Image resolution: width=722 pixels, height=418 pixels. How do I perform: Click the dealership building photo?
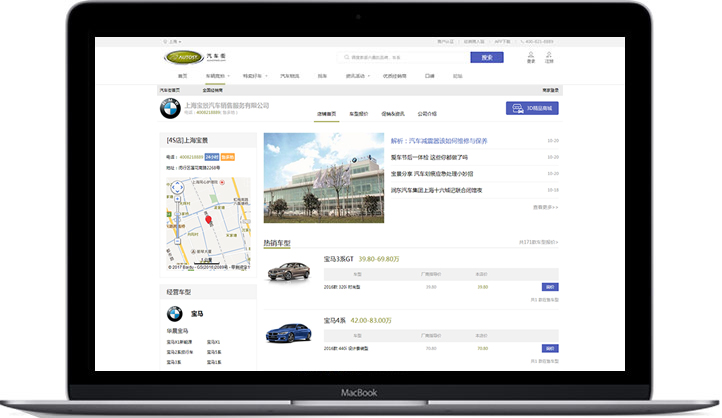pos(324,178)
